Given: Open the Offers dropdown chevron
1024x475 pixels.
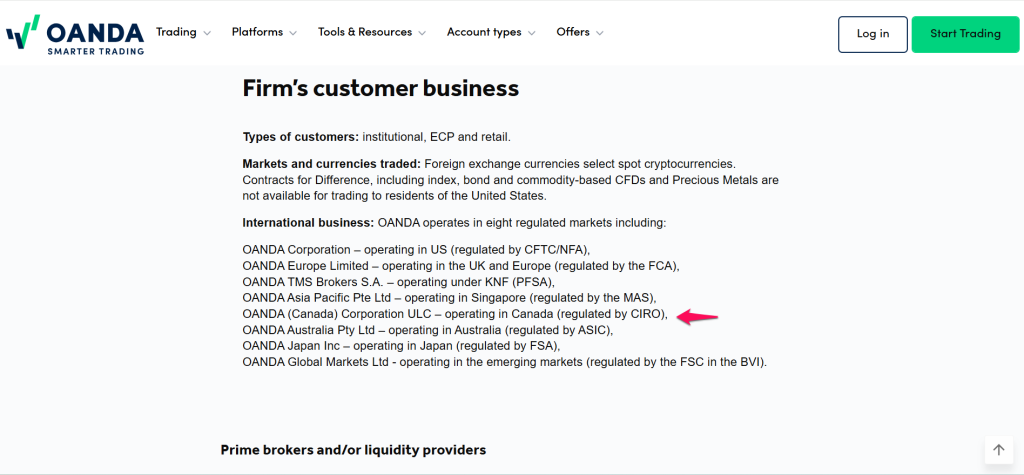Looking at the screenshot, I should tap(599, 33).
